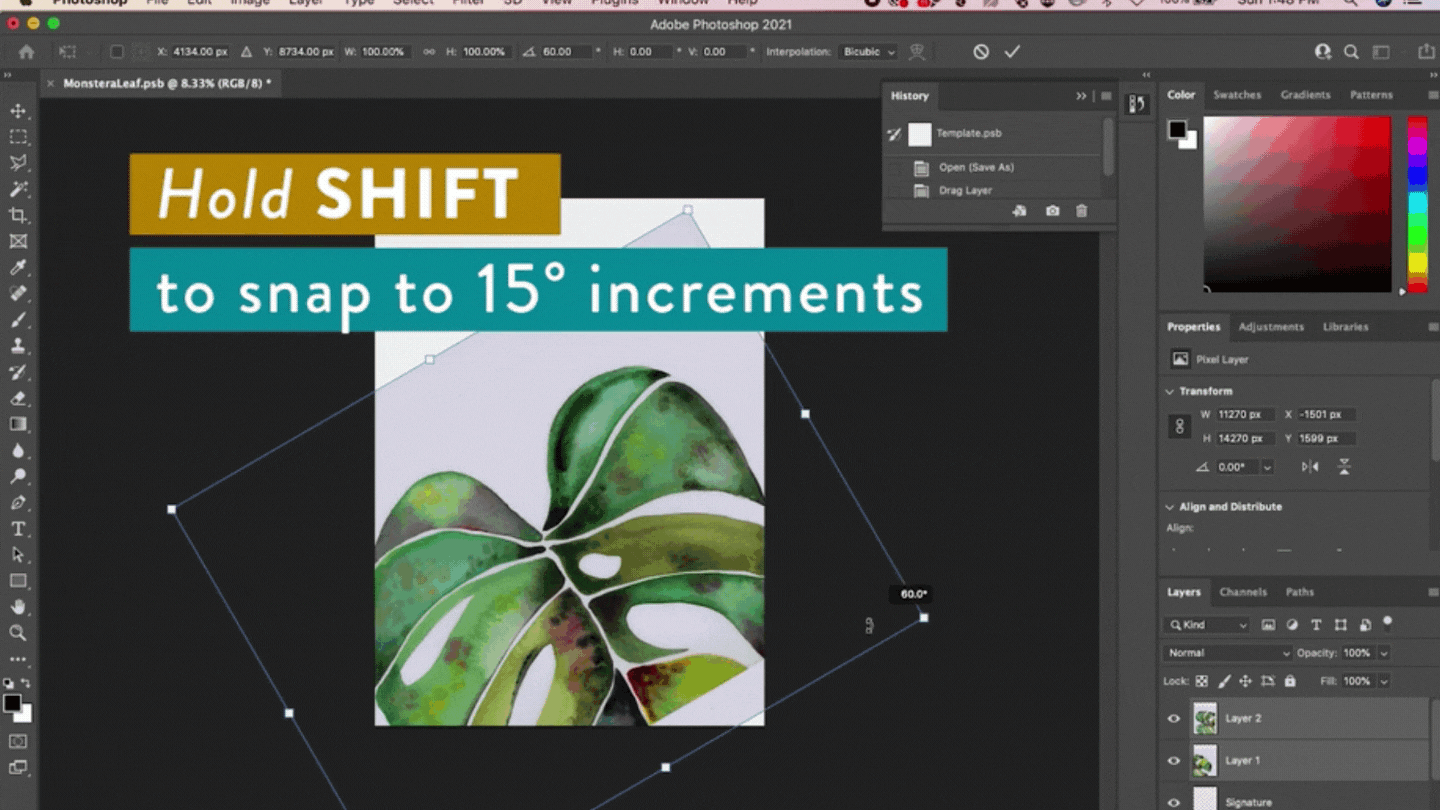Viewport: 1440px width, 810px height.
Task: Select the Type tool
Action: [18, 528]
